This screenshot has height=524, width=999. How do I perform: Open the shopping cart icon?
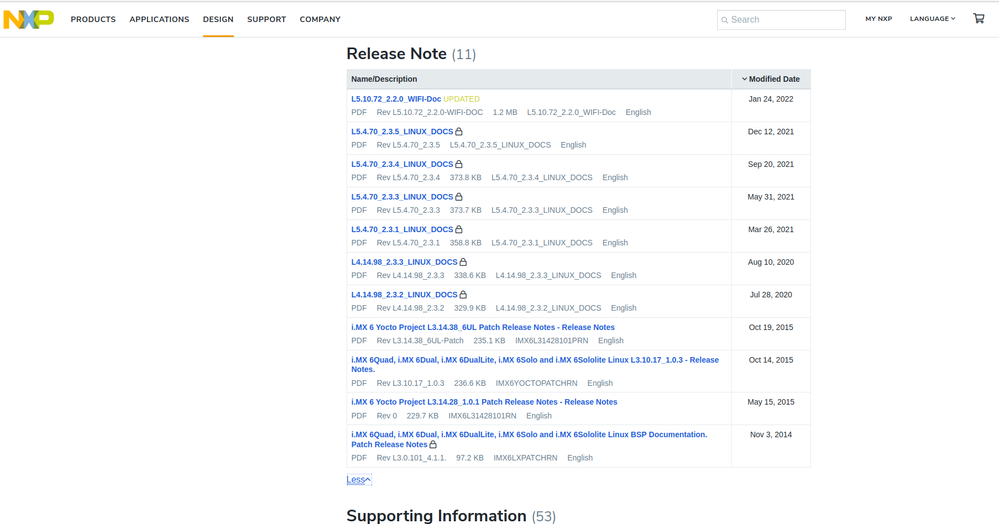coord(979,18)
